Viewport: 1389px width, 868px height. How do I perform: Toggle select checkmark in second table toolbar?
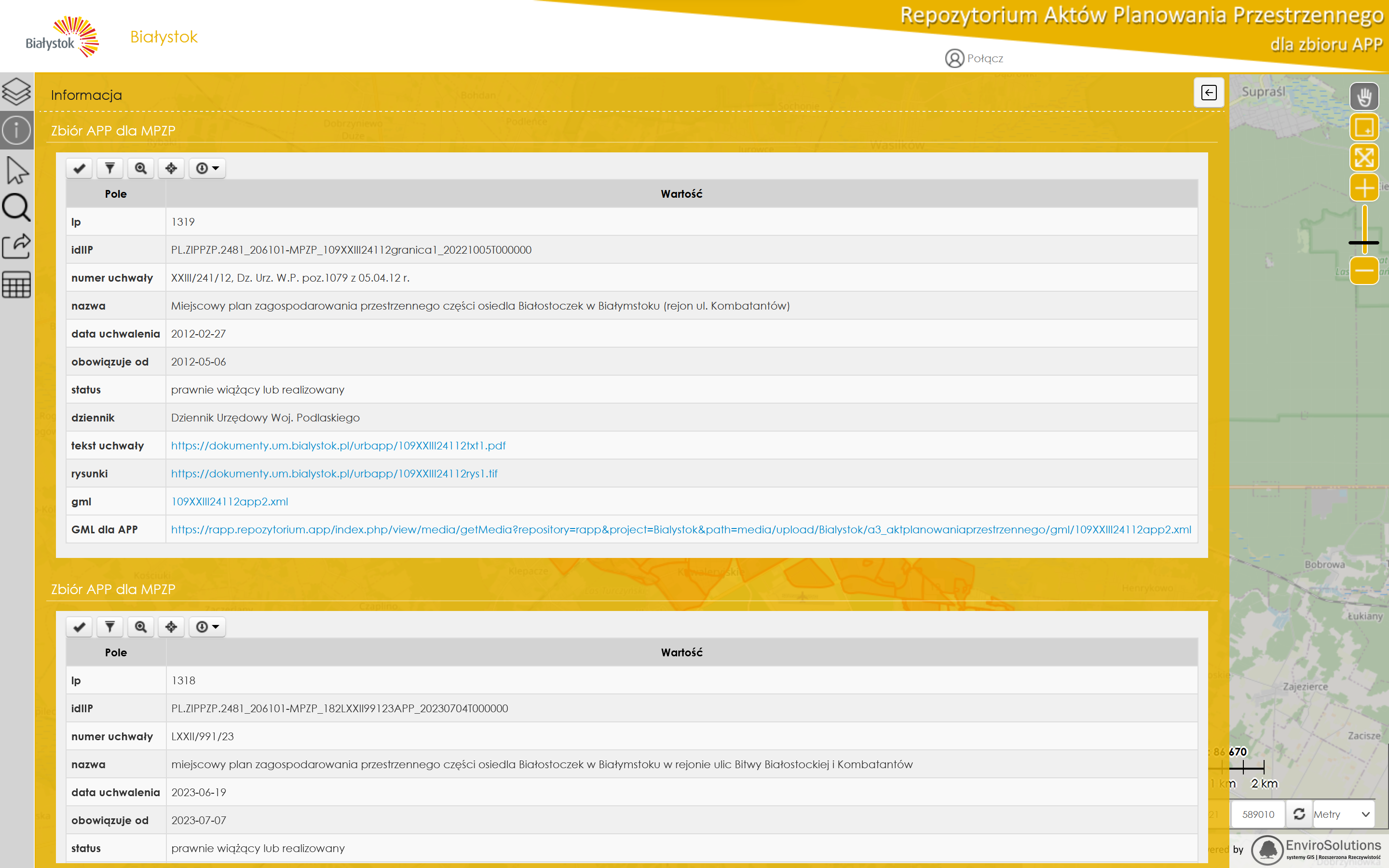point(79,627)
